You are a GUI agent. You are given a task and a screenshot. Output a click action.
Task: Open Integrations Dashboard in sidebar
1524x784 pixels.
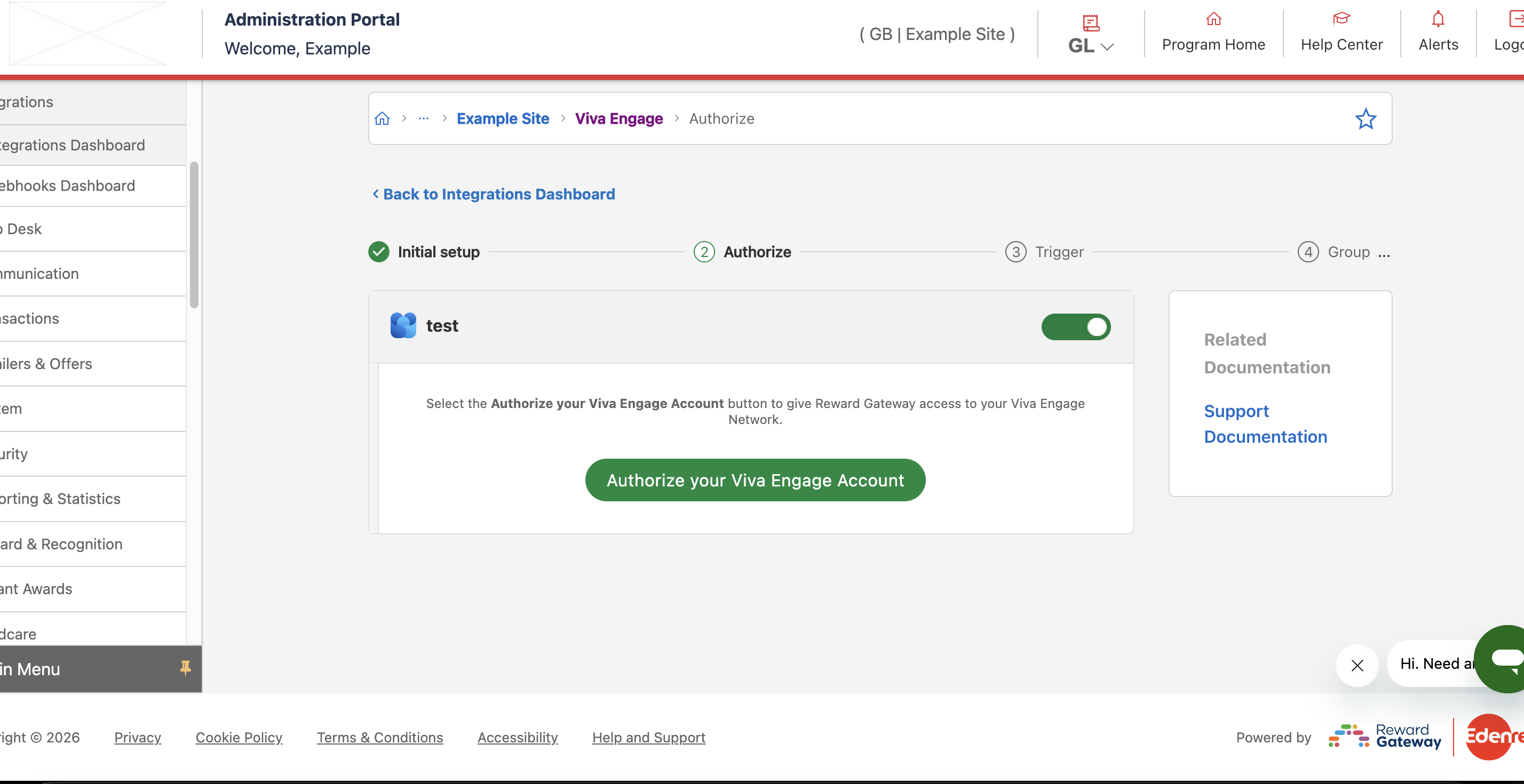pyautogui.click(x=93, y=145)
